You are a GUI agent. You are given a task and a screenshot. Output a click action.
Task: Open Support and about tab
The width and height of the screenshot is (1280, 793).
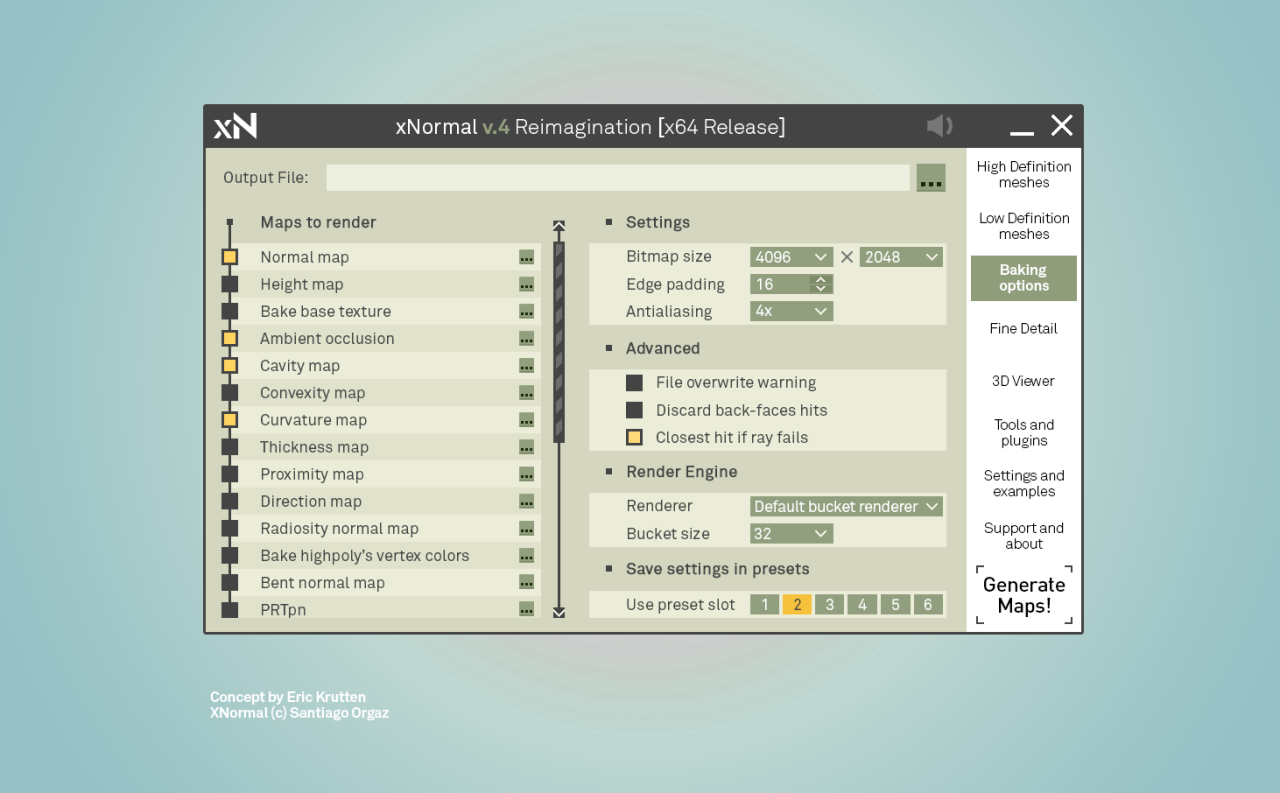point(1024,536)
